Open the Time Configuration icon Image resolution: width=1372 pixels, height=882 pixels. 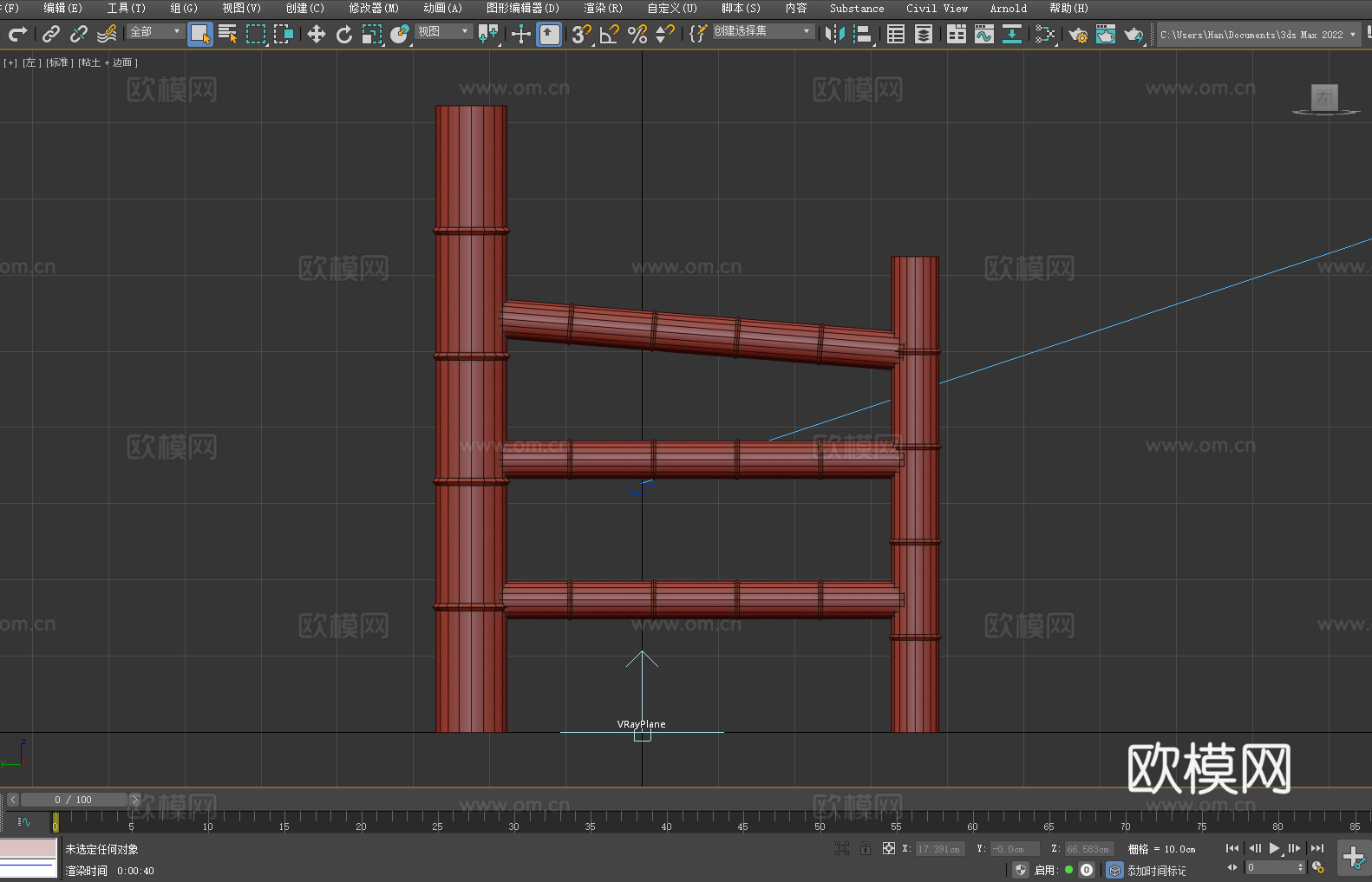(x=1318, y=867)
